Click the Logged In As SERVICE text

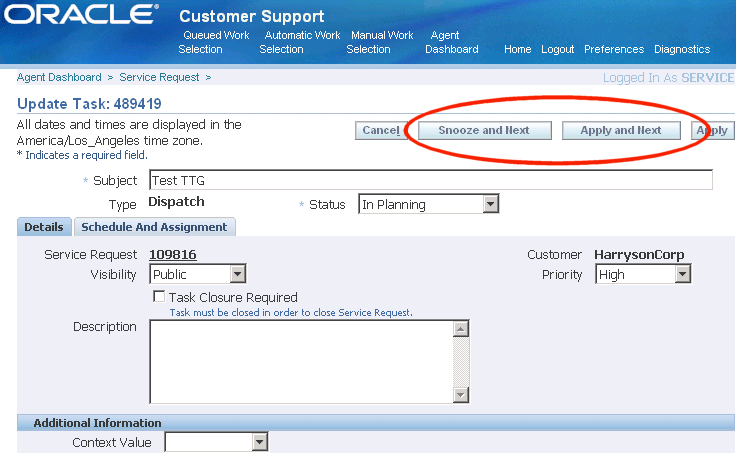click(x=668, y=78)
